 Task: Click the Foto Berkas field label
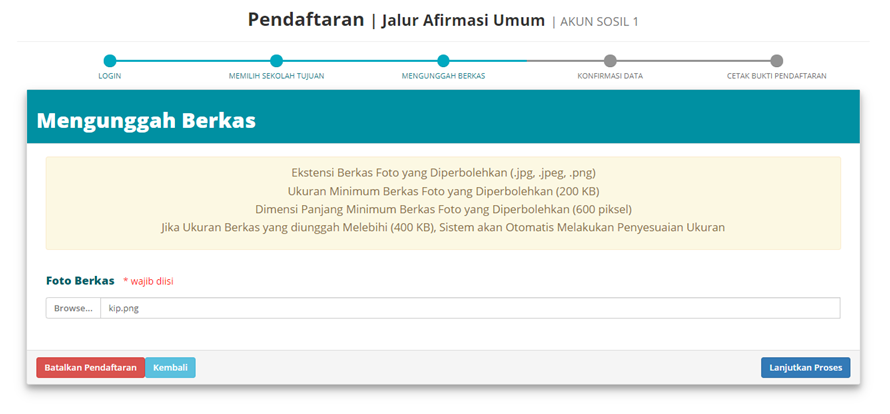coord(80,281)
